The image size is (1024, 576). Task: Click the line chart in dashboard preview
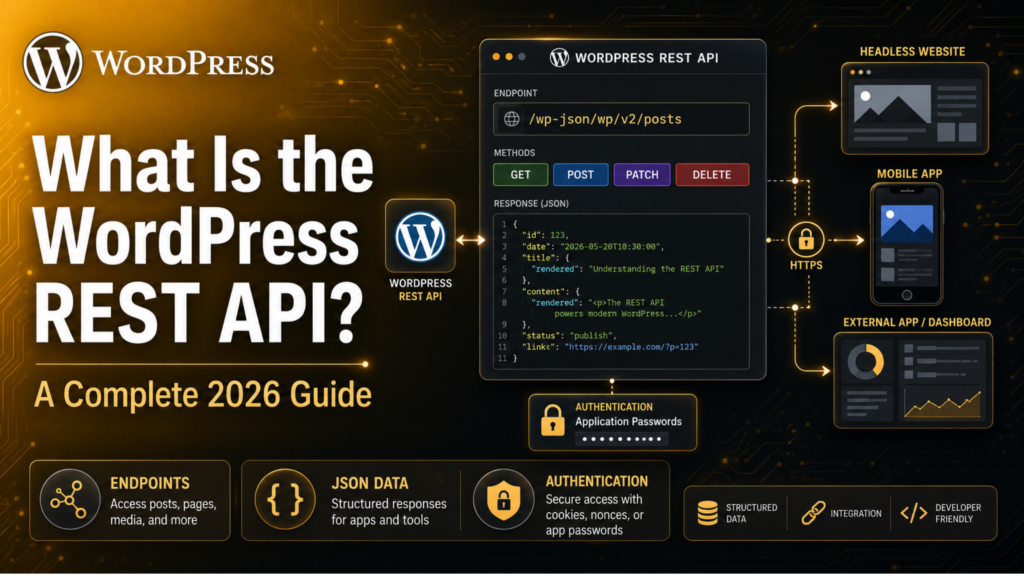click(942, 403)
